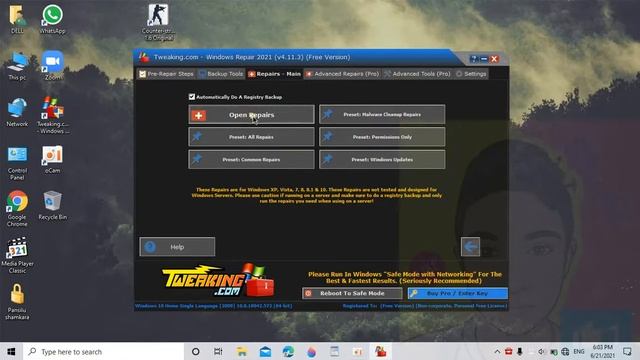
Task: Select Preset: Malware Cleanup Repairs
Action: (382, 115)
